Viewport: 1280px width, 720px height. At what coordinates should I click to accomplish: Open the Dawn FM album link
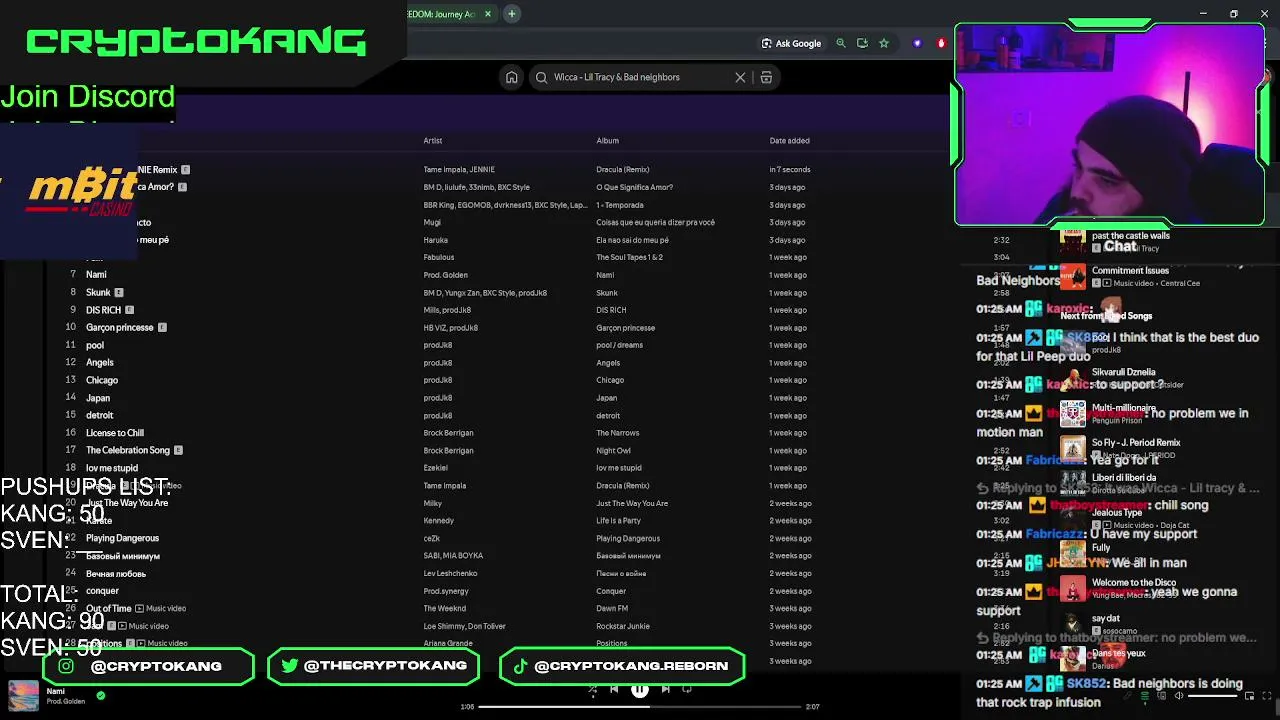tap(612, 608)
